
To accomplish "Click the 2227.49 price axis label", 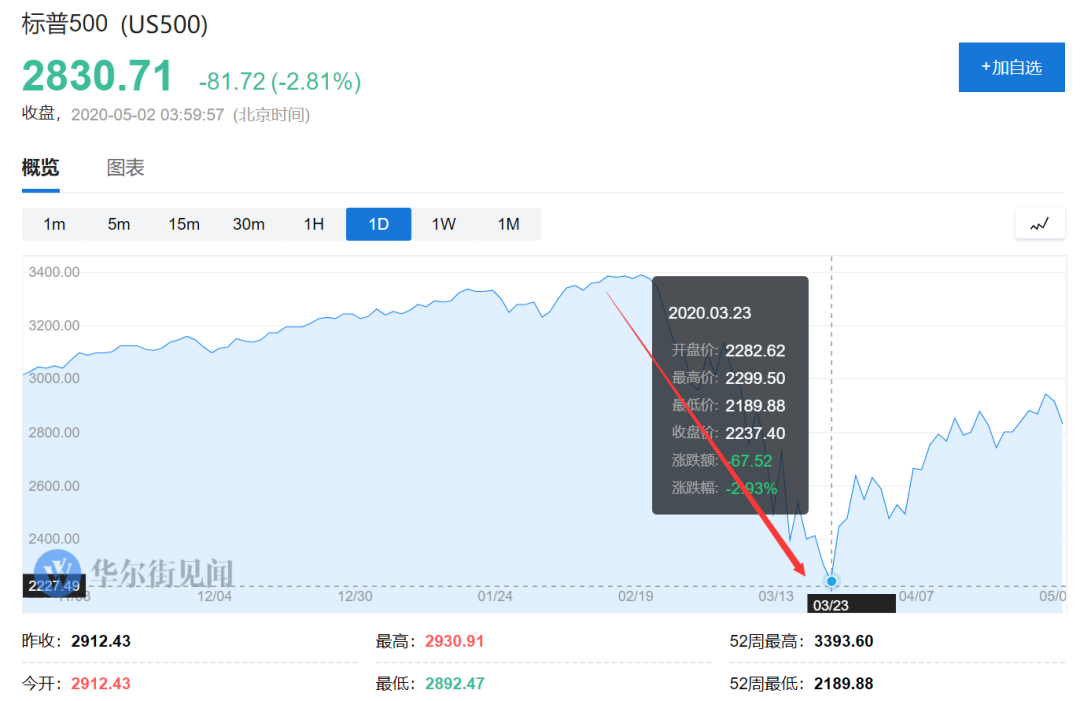I will (54, 586).
